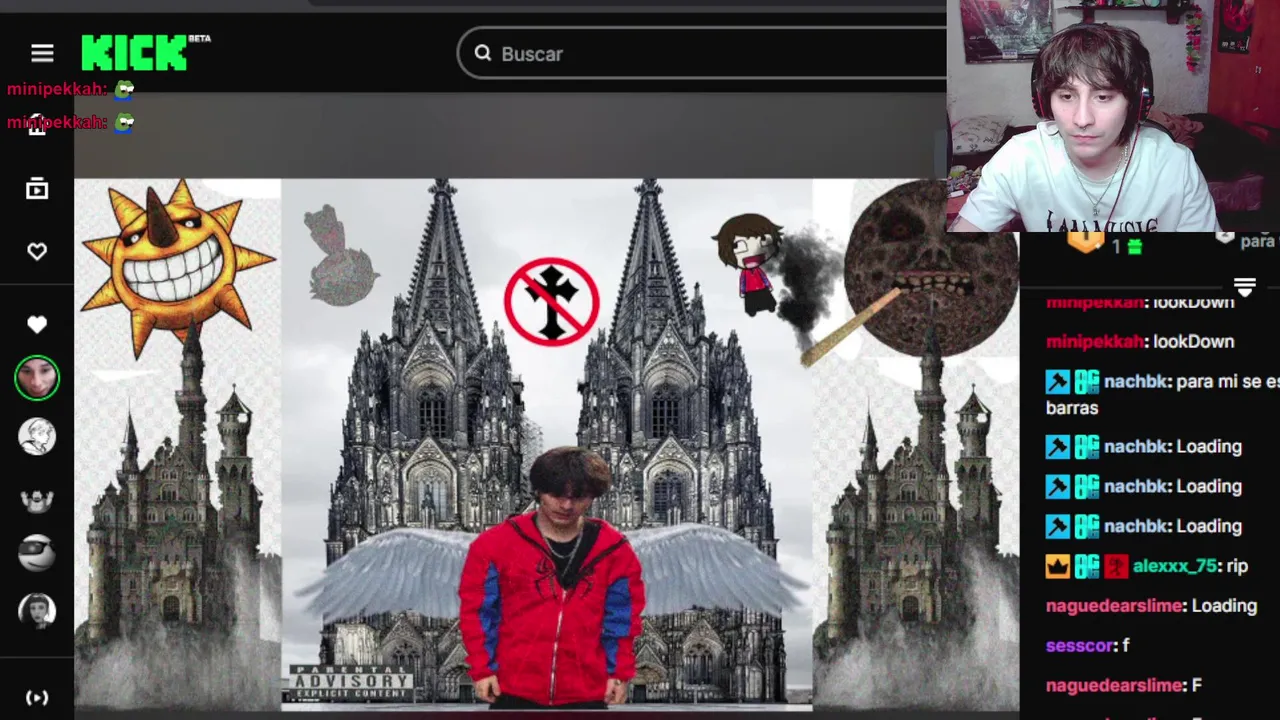This screenshot has width=1280, height=720.
Task: Open the green-ringed live channel avatar
Action: (37, 378)
